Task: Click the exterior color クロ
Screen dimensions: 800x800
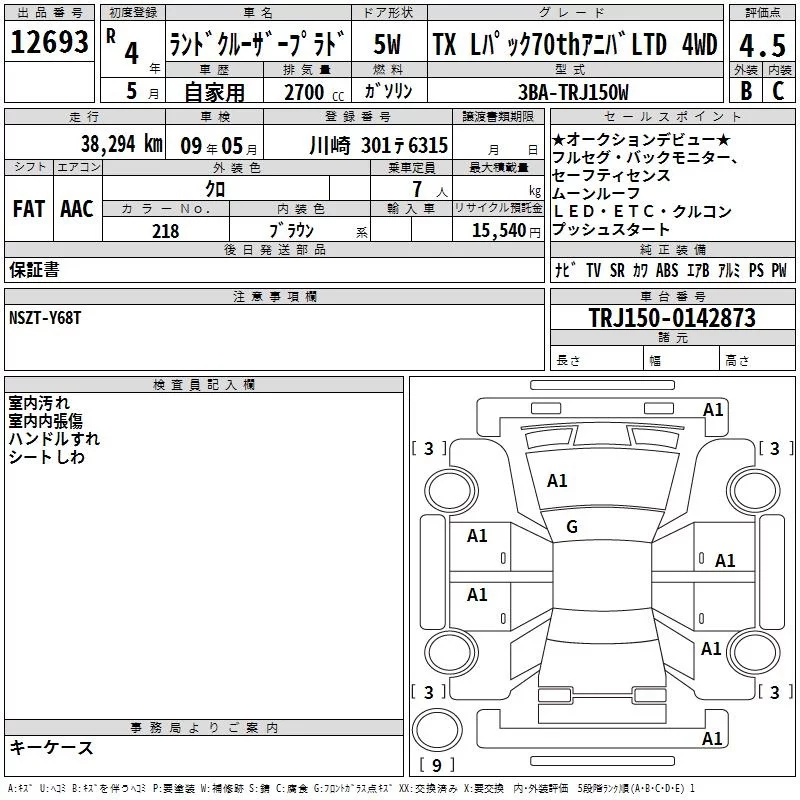Action: 215,189
